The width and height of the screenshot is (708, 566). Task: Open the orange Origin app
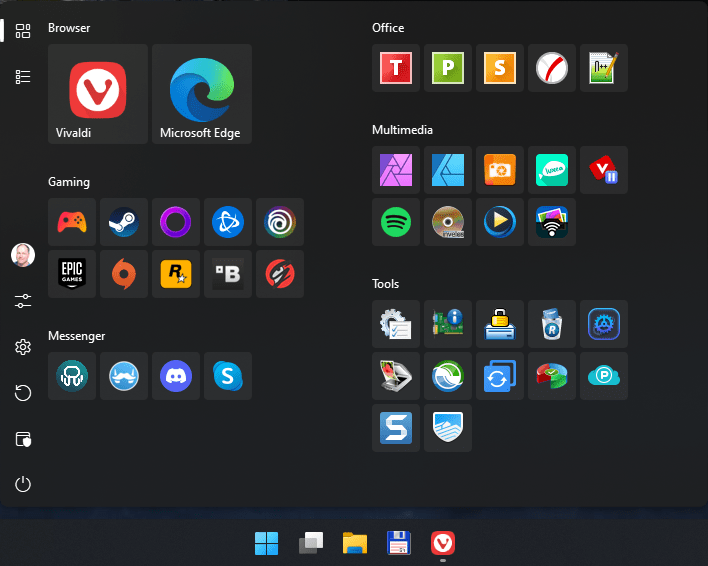(124, 274)
